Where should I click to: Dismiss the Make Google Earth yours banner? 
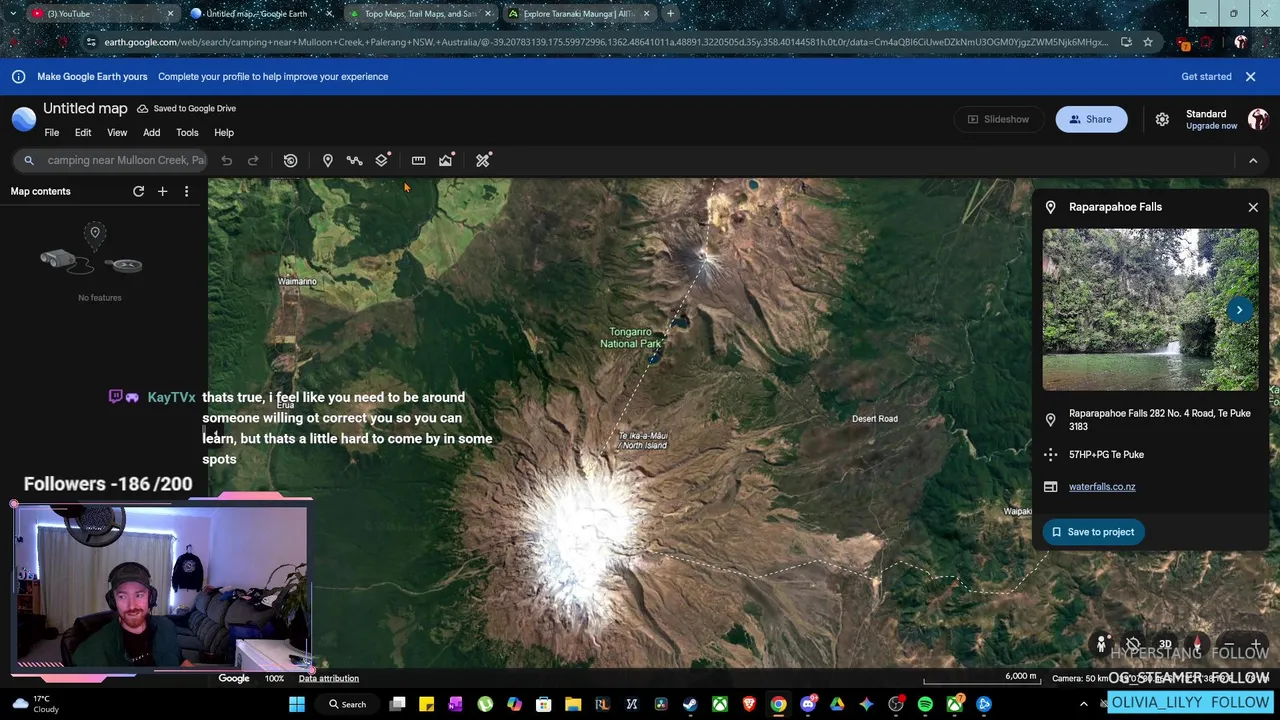(x=1250, y=76)
